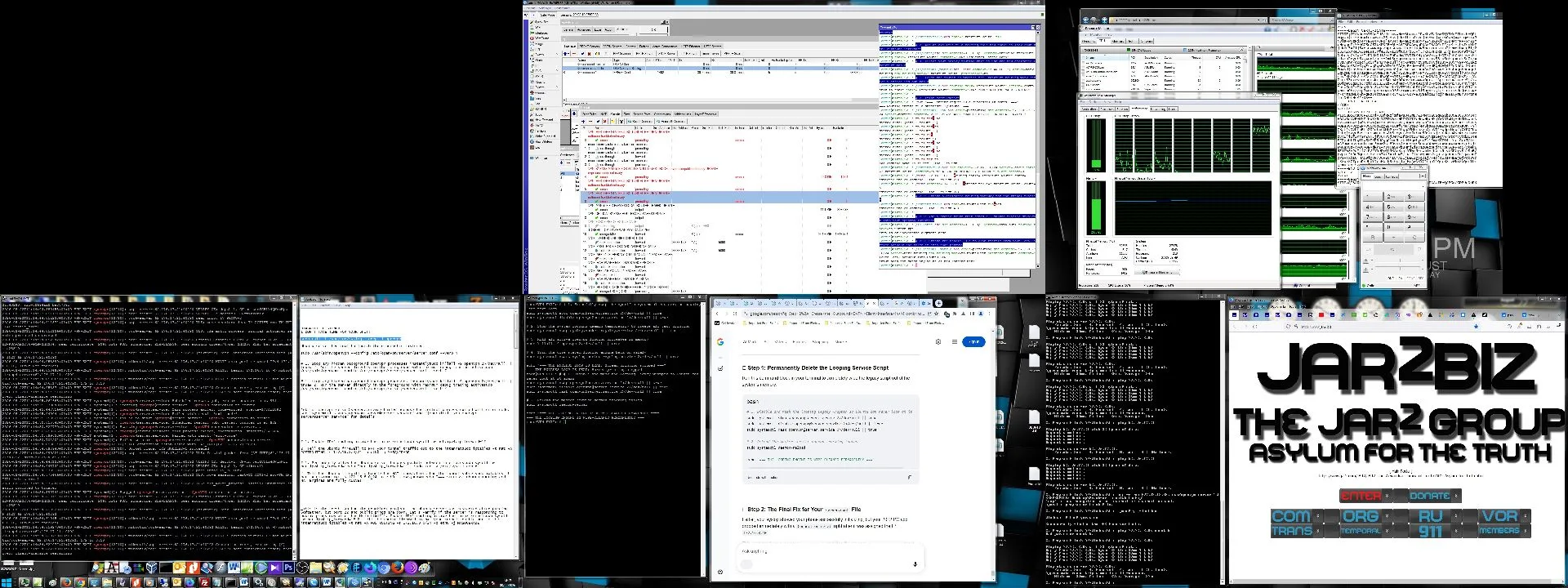Image resolution: width=1568 pixels, height=588 pixels.
Task: Open a new tab in Google Chrome window
Action: coord(938,303)
